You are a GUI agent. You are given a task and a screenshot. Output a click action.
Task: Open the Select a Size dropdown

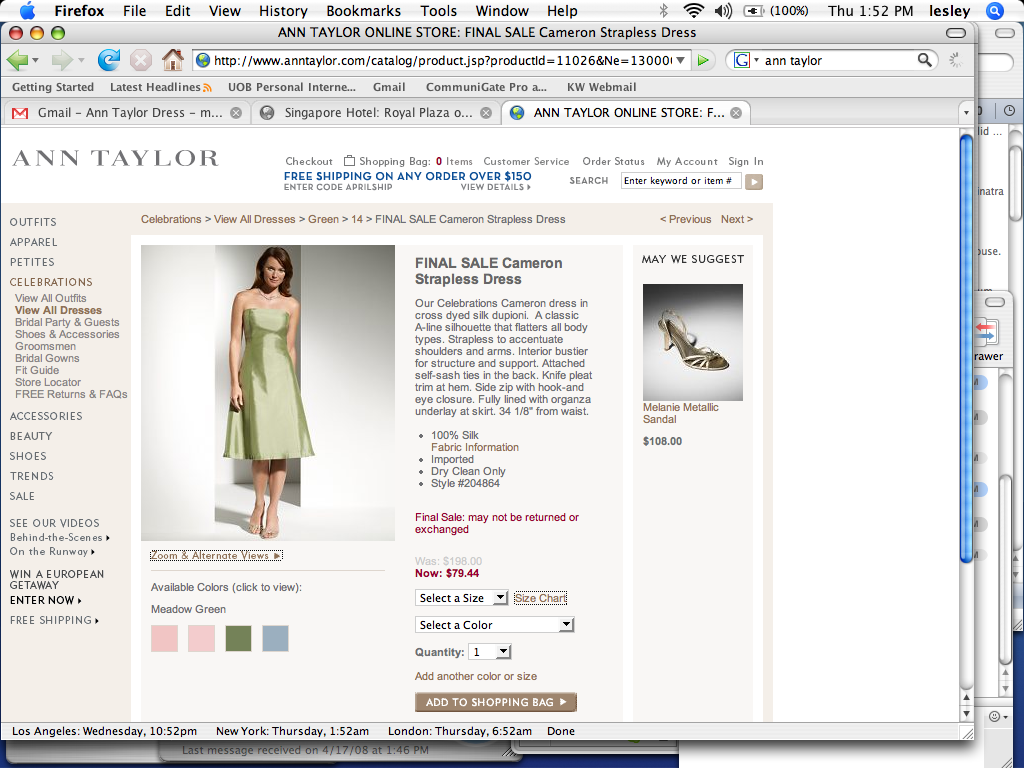coord(461,598)
